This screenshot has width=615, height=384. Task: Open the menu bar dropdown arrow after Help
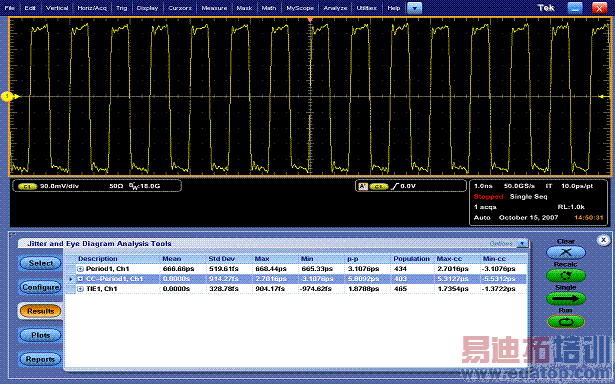(x=415, y=8)
